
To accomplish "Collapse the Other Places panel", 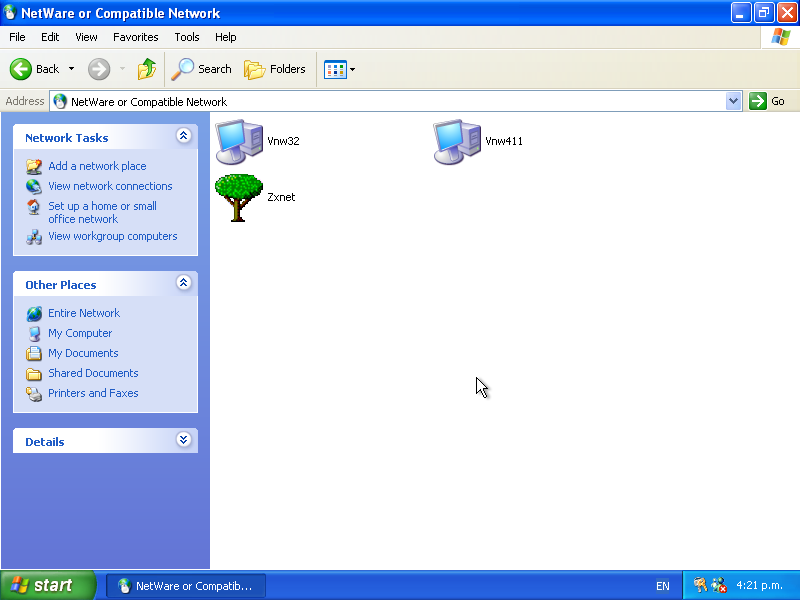I will [x=184, y=282].
